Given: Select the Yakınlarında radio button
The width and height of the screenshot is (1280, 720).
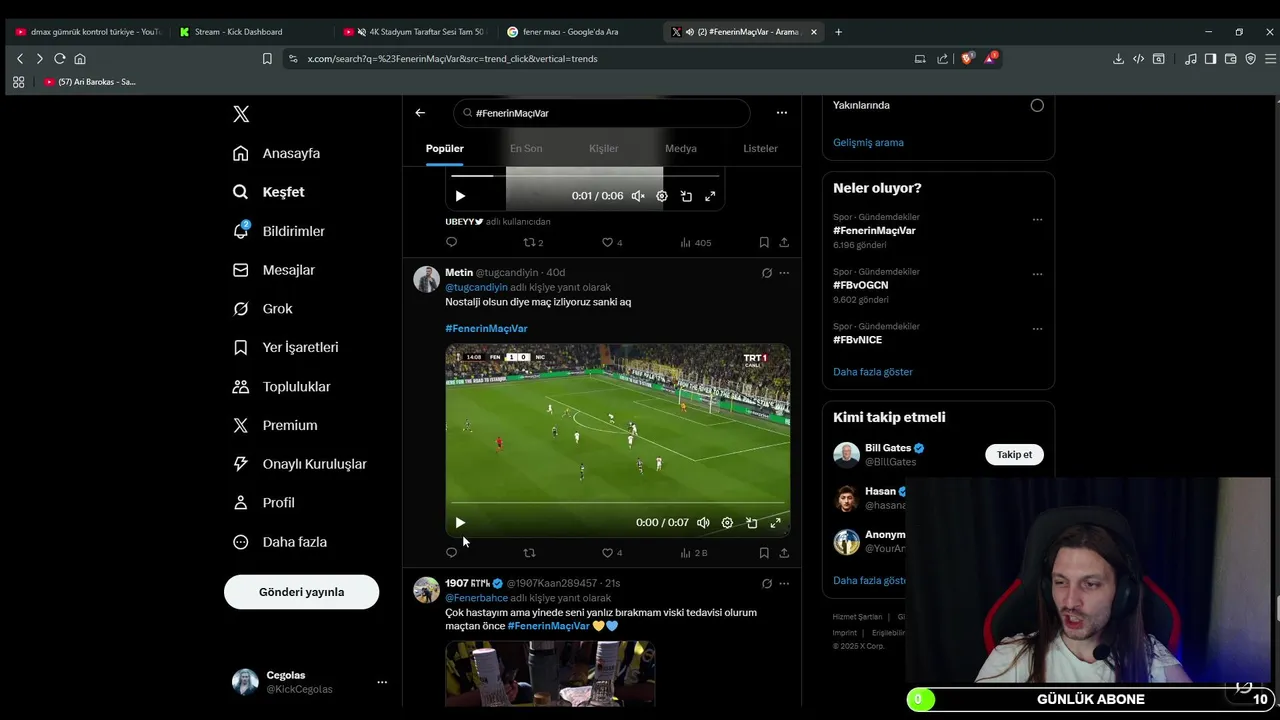Looking at the screenshot, I should point(1037,105).
